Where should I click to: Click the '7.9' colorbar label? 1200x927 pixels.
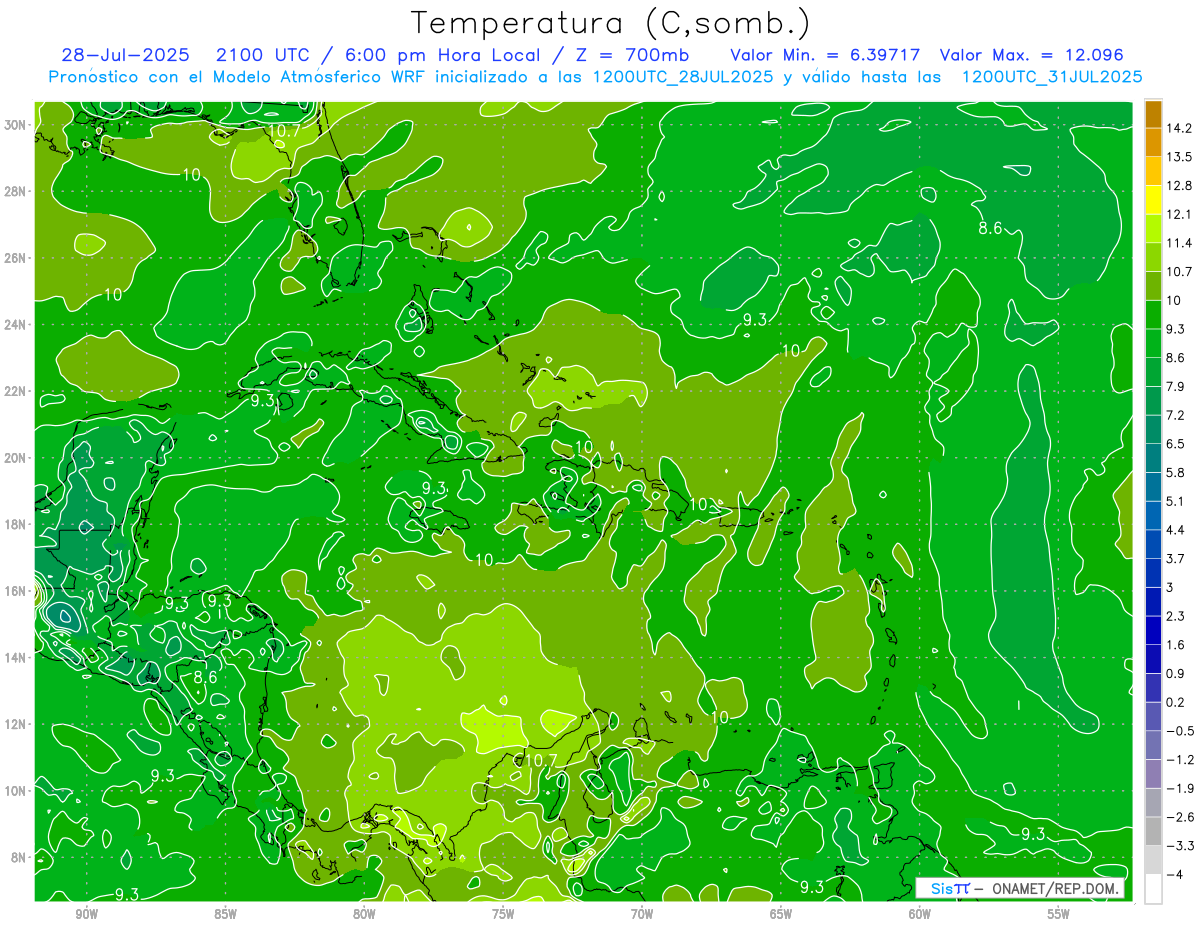[1177, 387]
